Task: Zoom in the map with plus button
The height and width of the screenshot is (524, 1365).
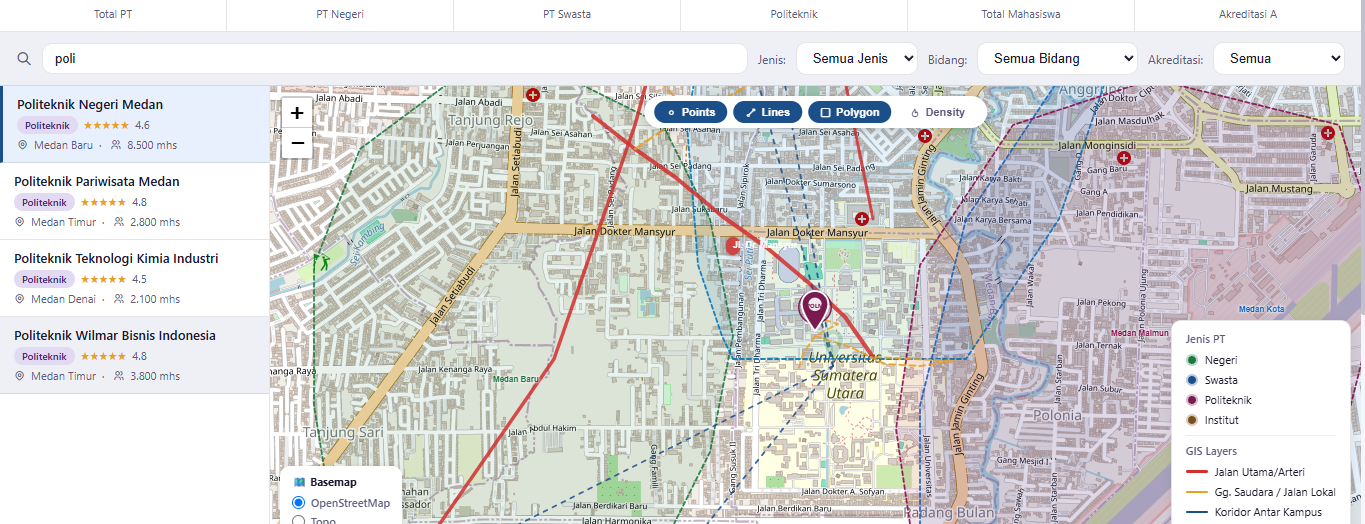Action: pyautogui.click(x=297, y=113)
